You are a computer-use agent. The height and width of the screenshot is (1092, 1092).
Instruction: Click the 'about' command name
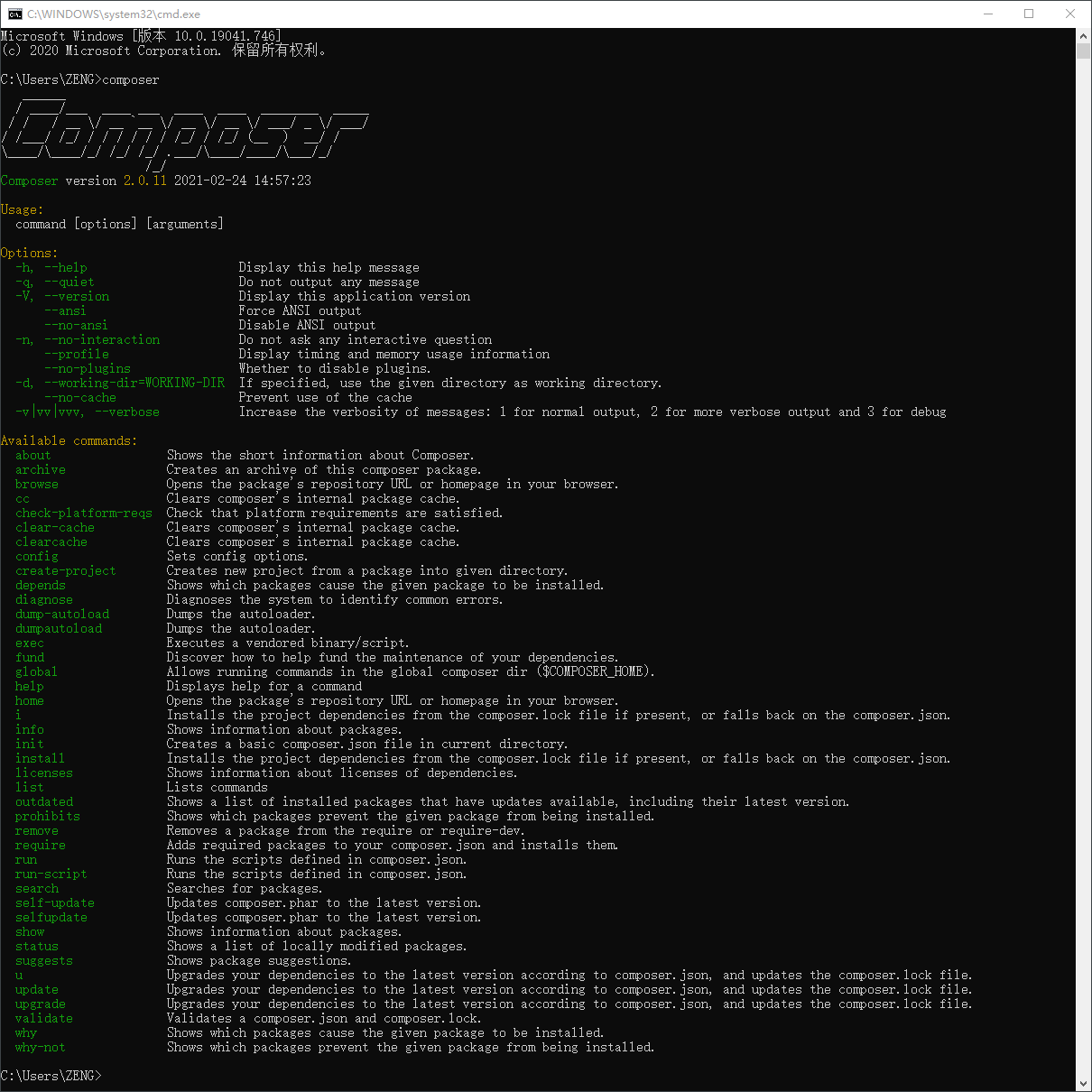(x=33, y=455)
